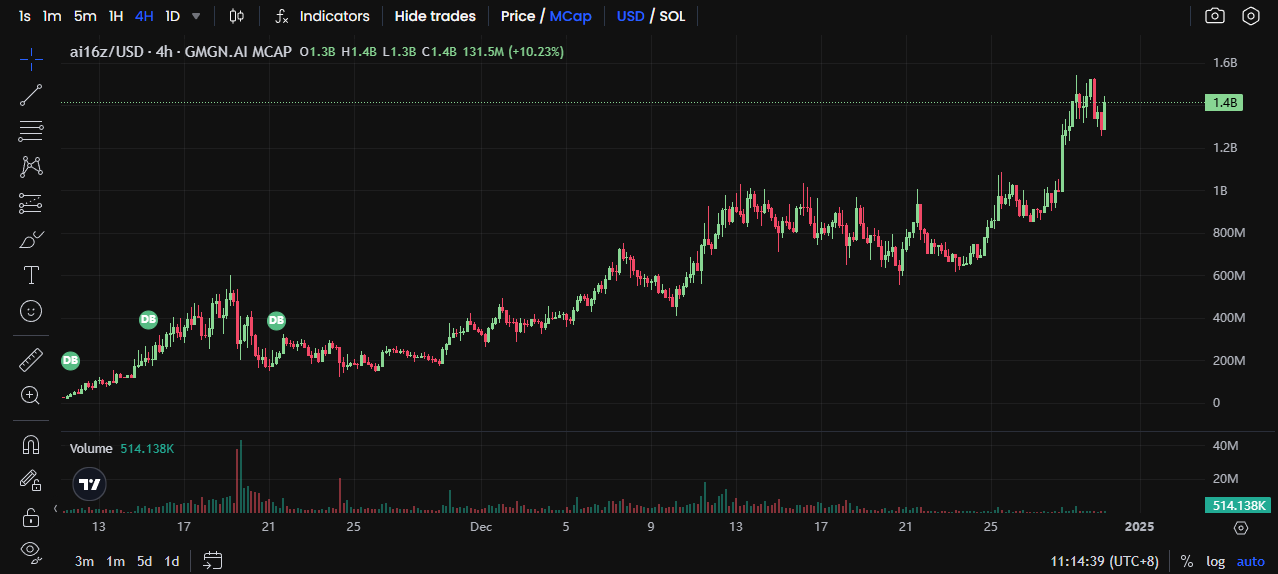
Task: Open the Indicators dialog
Action: click(x=323, y=16)
